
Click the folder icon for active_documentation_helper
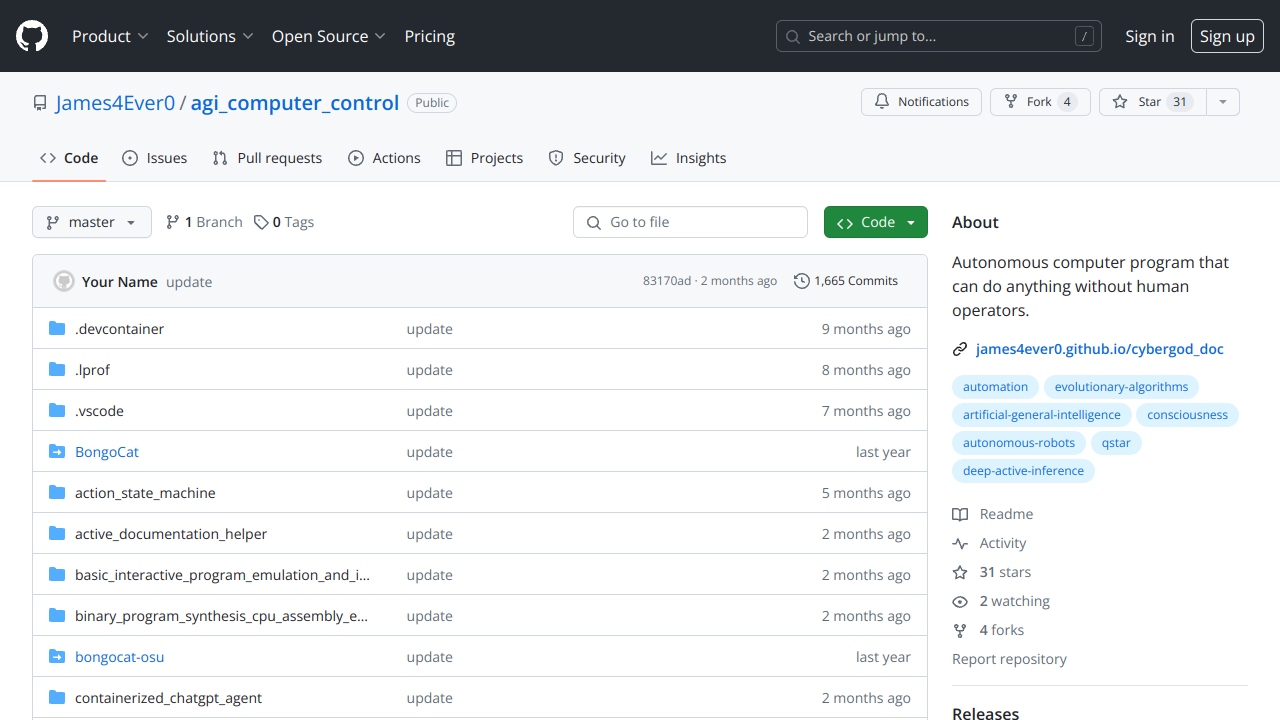pyautogui.click(x=57, y=533)
